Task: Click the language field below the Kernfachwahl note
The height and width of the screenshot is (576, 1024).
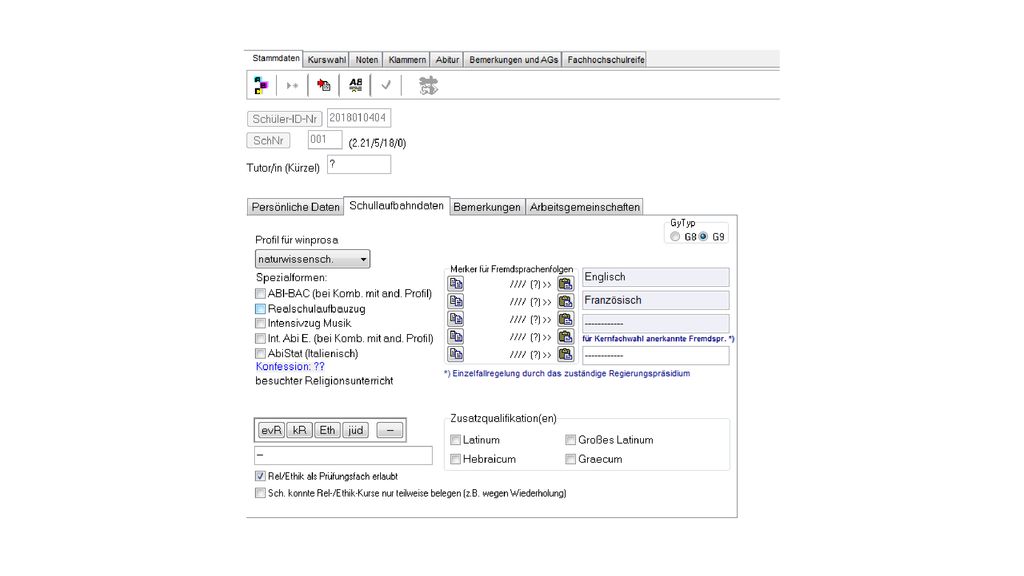Action: point(656,355)
